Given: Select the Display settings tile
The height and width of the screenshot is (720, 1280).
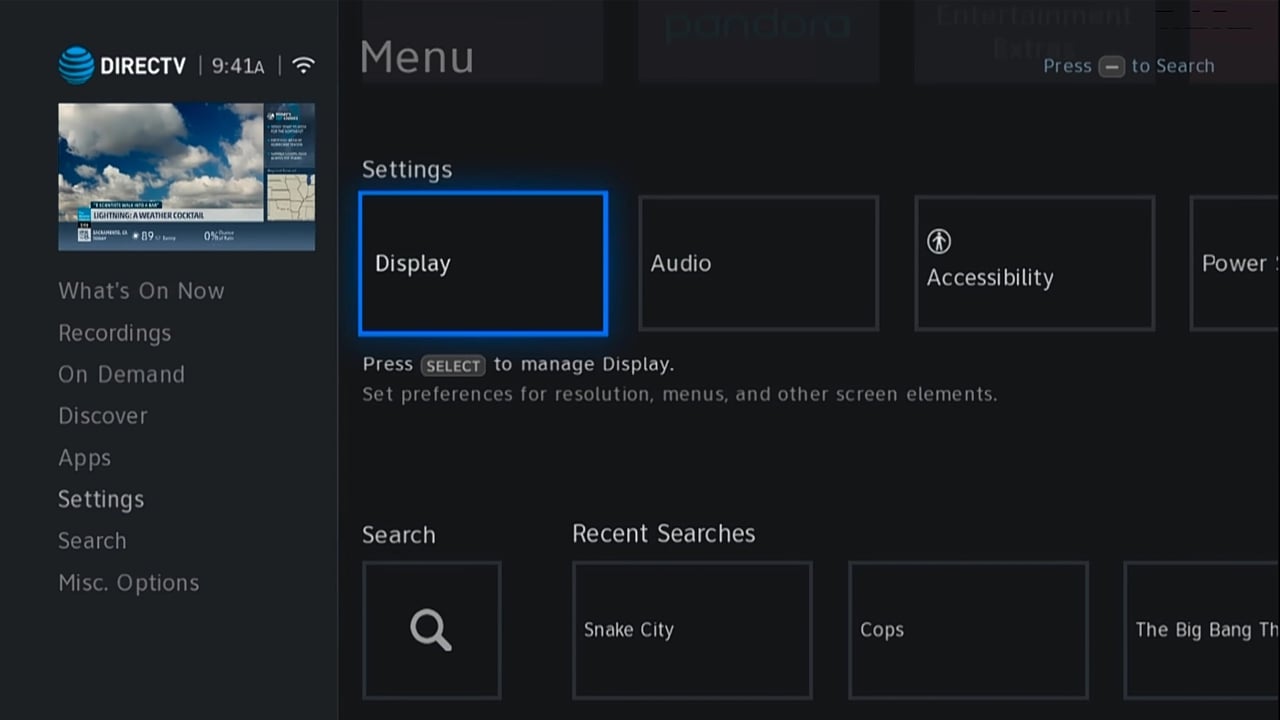Looking at the screenshot, I should [482, 263].
